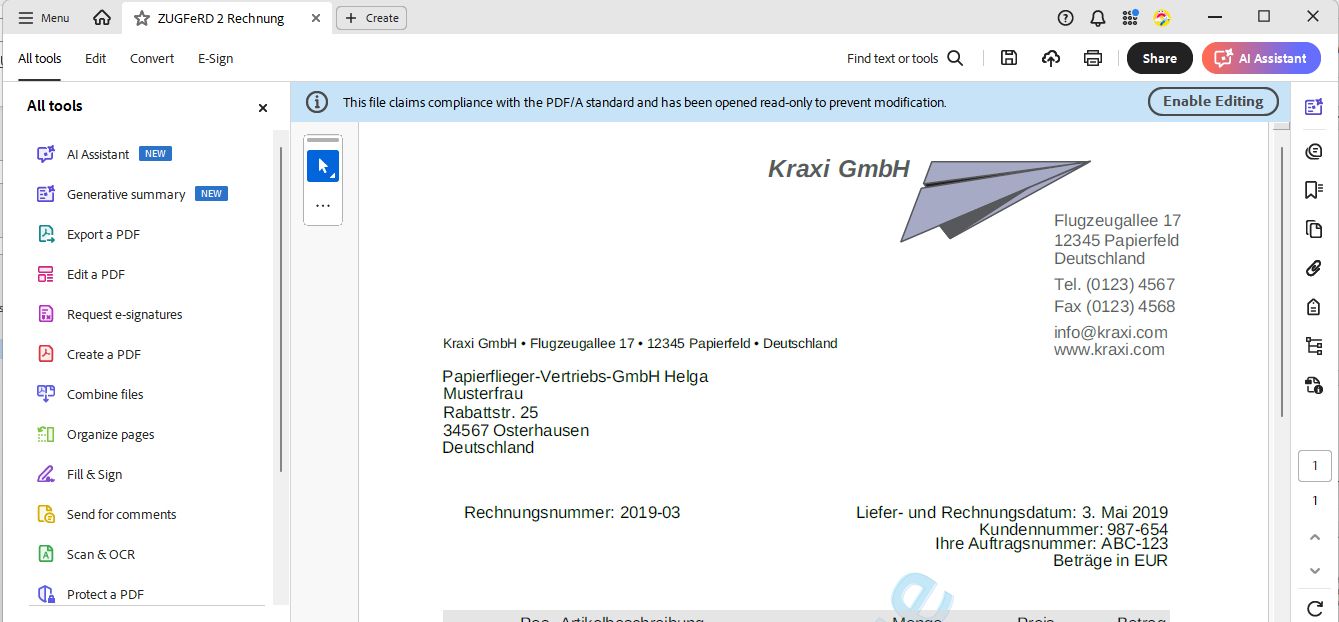The height and width of the screenshot is (622, 1339).
Task: View notifications via the bell icon
Action: coord(1098,18)
